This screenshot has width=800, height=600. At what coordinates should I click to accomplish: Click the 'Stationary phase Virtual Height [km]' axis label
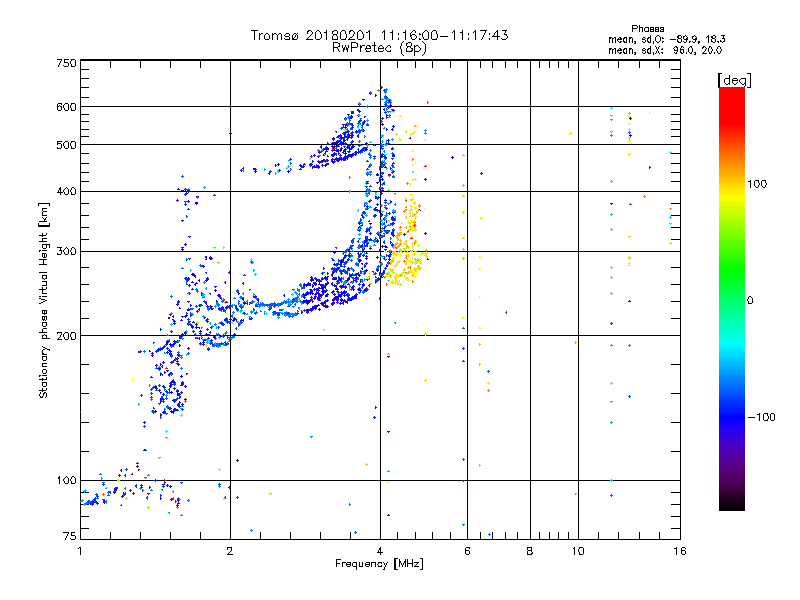[x=44, y=301]
